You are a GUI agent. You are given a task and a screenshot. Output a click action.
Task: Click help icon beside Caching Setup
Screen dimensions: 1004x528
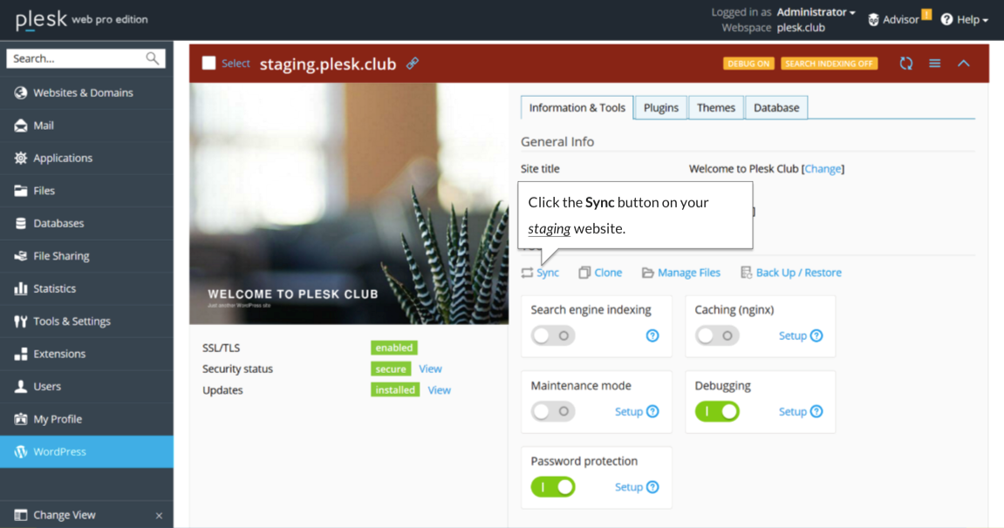[x=816, y=336]
